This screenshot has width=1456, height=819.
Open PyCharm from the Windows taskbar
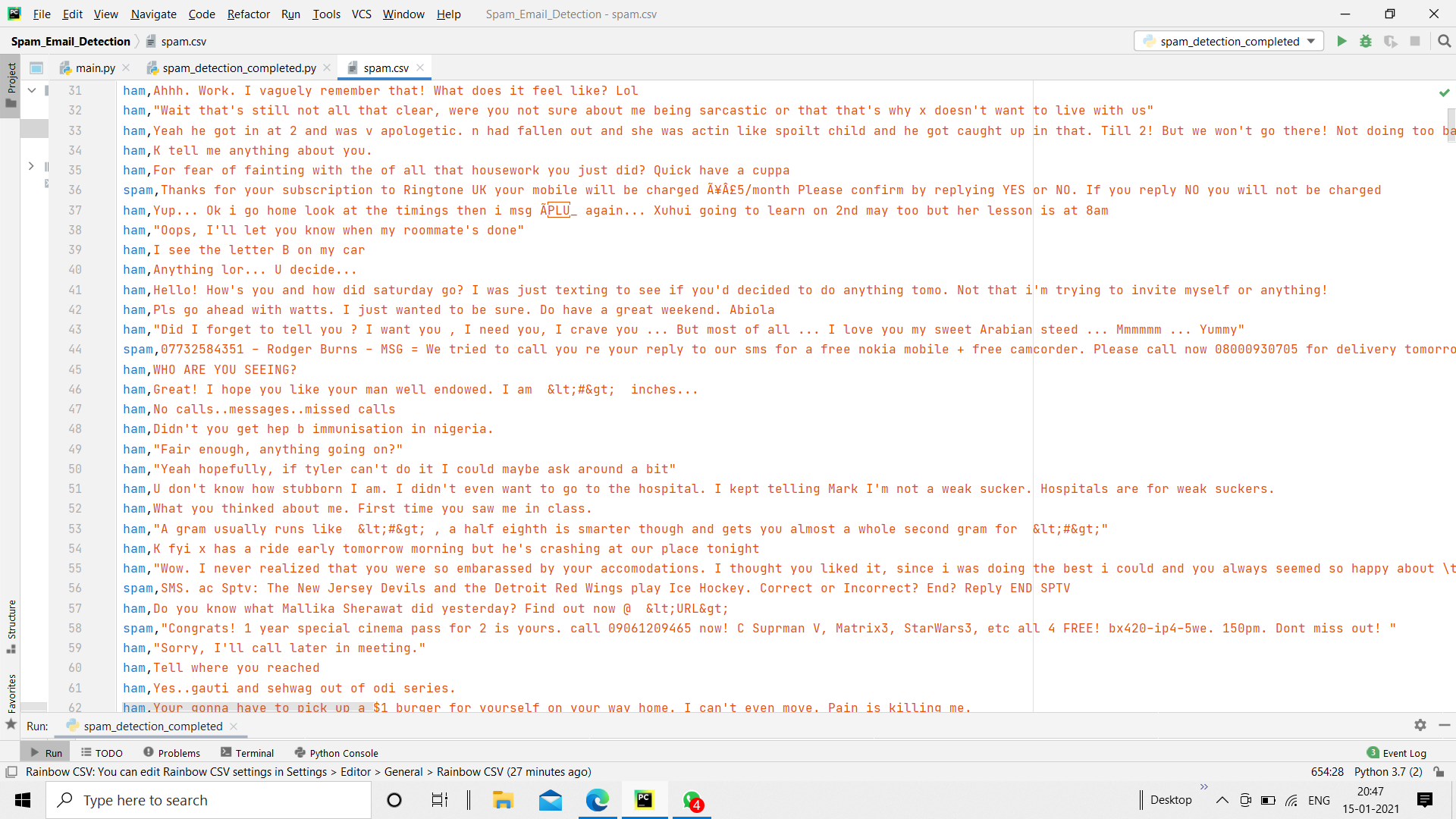click(x=644, y=800)
